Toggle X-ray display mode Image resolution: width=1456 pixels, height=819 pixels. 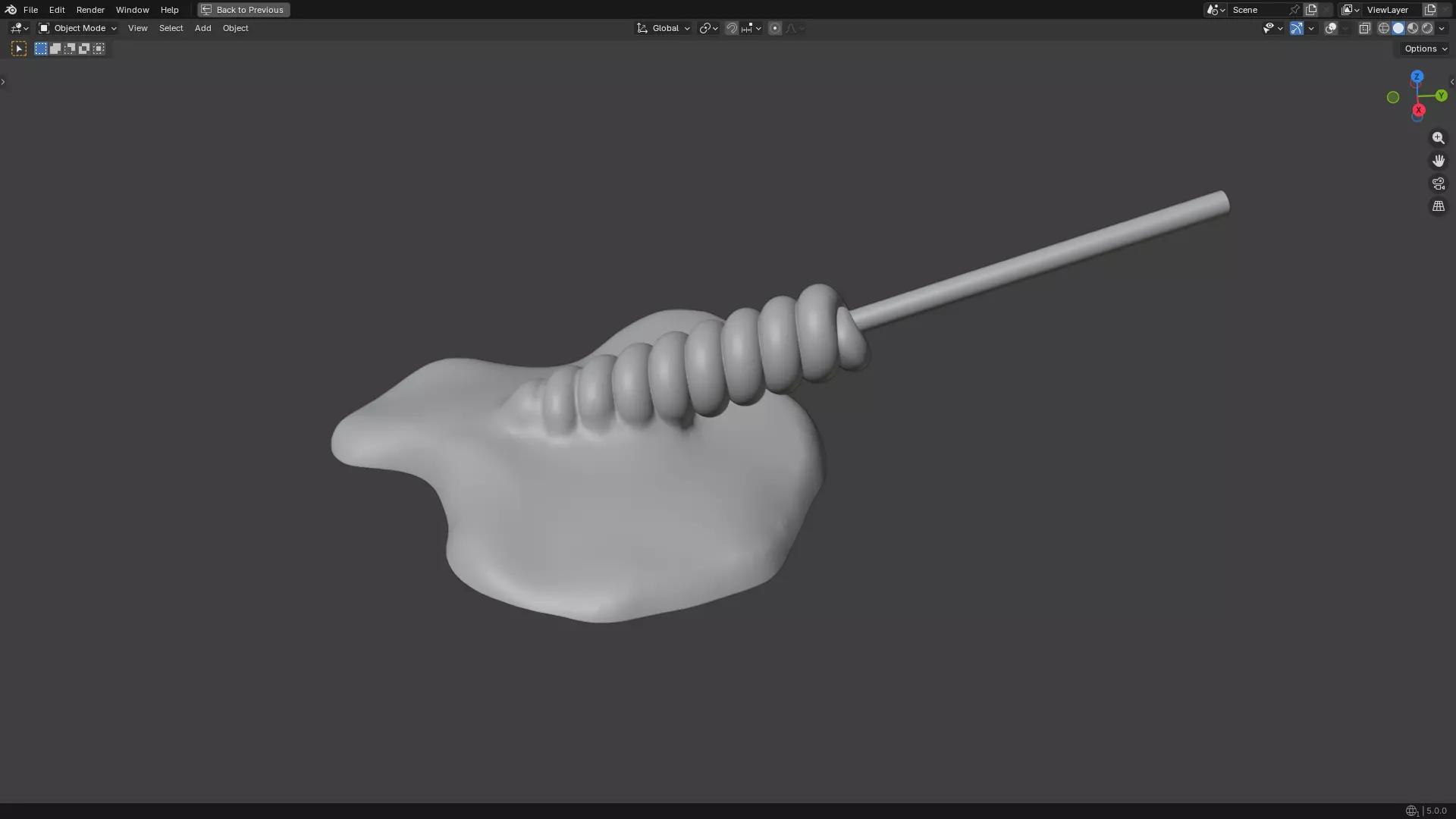pos(1364,28)
